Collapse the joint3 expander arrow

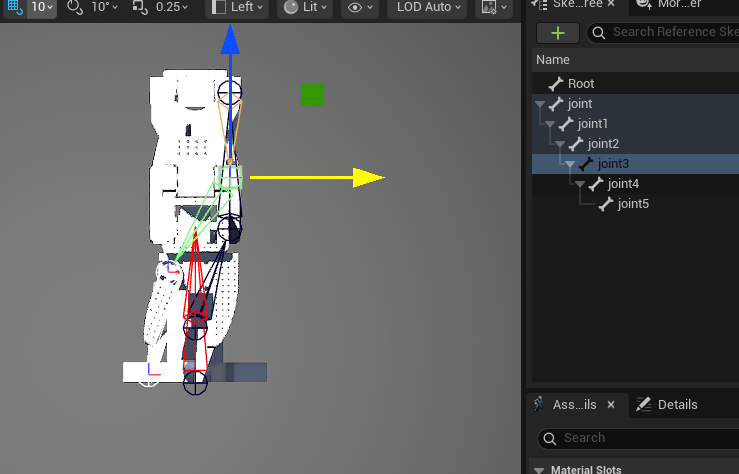coord(570,164)
